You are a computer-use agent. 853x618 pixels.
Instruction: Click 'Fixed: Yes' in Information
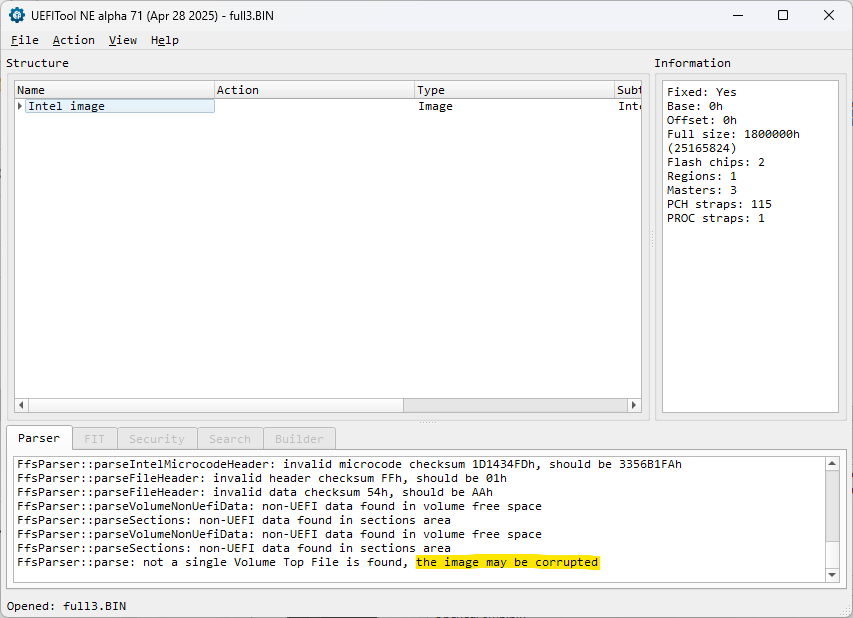[x=702, y=92]
